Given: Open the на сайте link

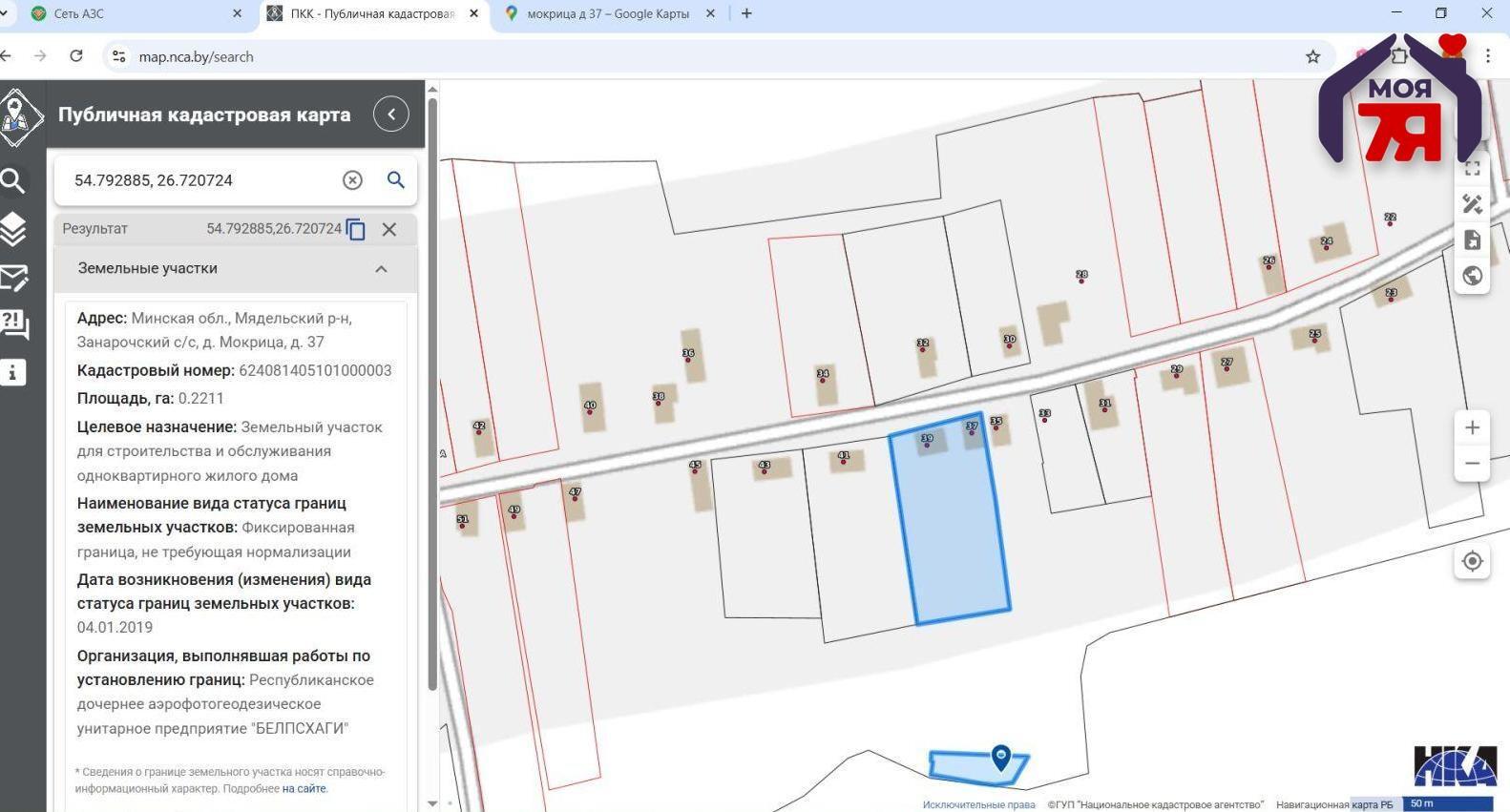Looking at the screenshot, I should tap(304, 789).
